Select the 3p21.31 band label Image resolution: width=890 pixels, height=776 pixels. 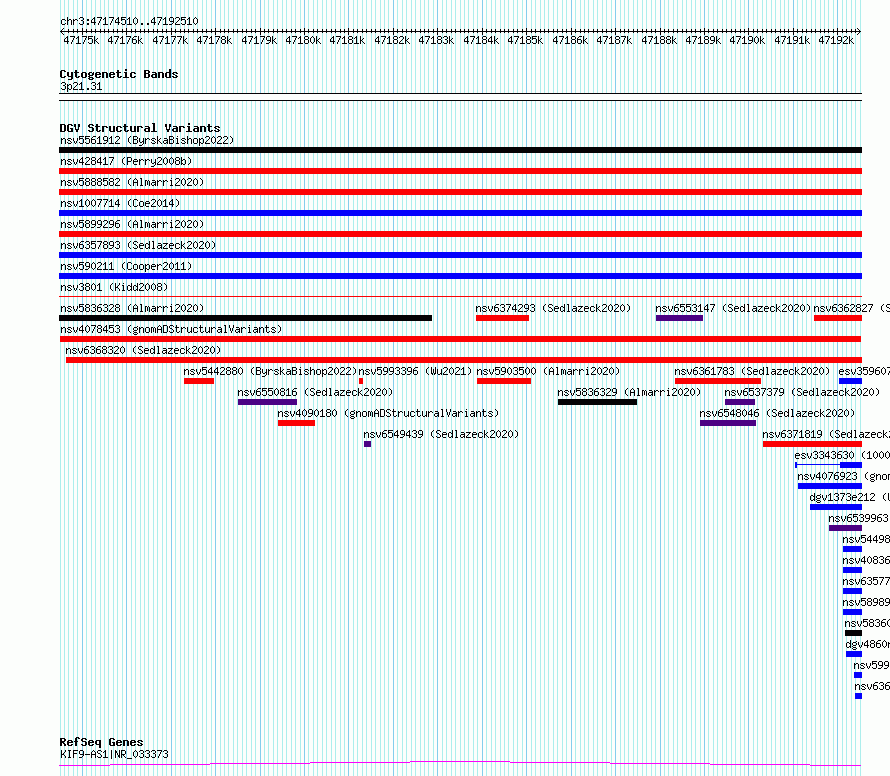coord(81,87)
